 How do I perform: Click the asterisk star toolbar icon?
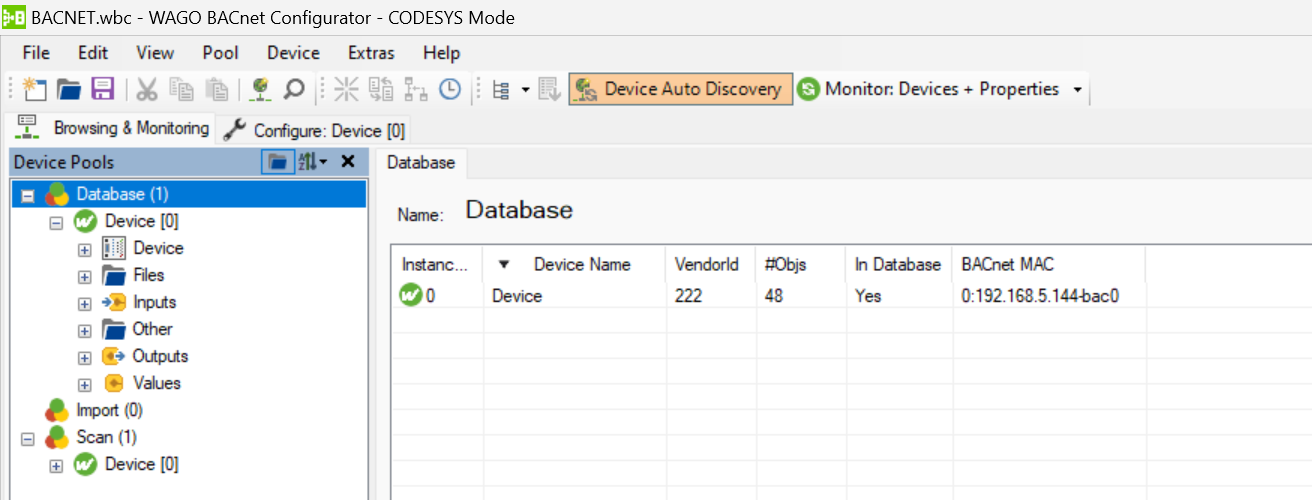346,89
